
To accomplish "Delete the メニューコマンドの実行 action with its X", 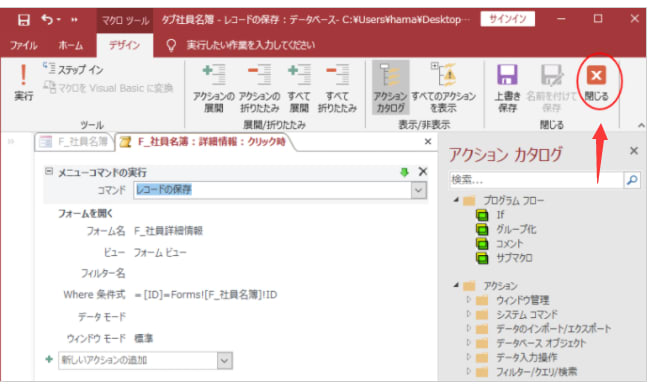I will click(423, 171).
